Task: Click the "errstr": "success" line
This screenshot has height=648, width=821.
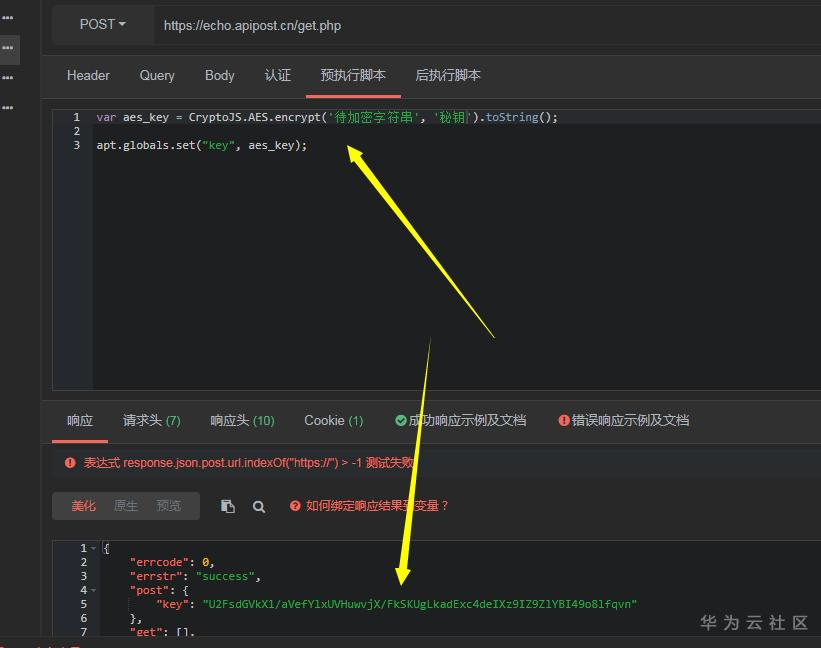Action: coord(195,576)
